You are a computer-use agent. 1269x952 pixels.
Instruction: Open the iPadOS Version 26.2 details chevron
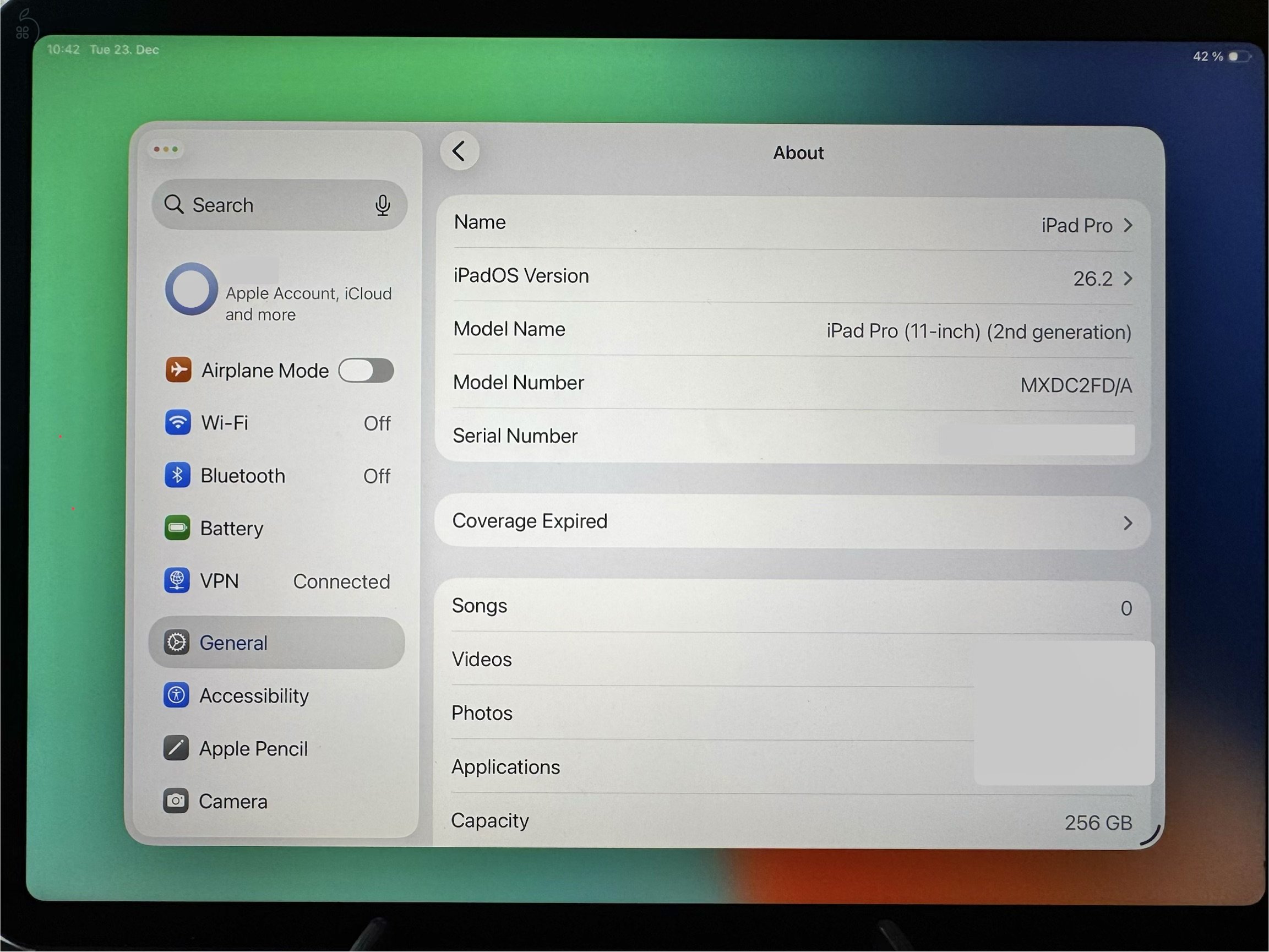point(1128,278)
